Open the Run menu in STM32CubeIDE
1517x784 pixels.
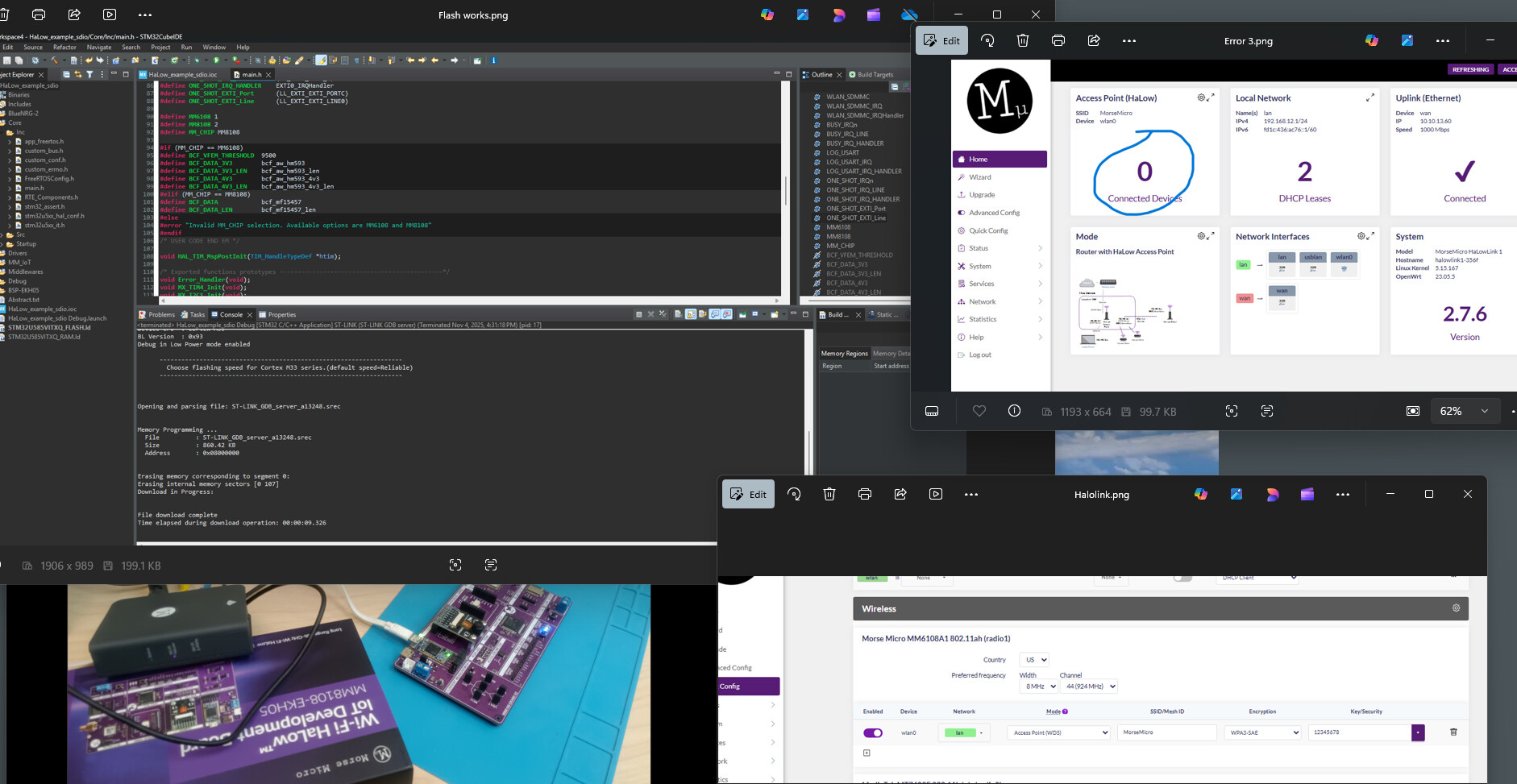coord(186,48)
